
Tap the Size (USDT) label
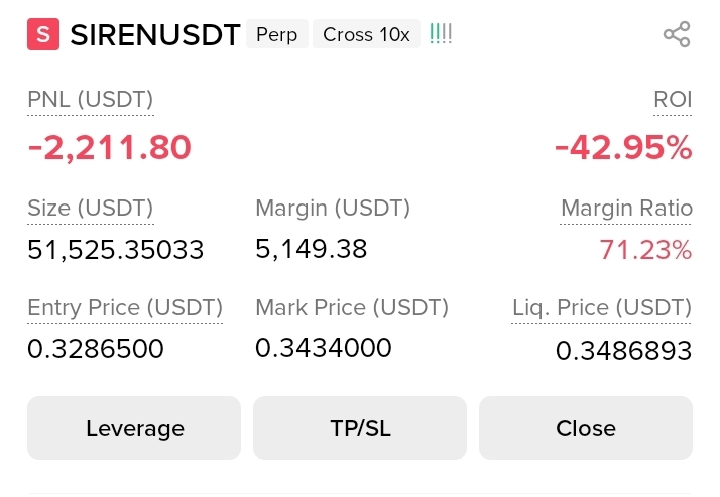(90, 208)
